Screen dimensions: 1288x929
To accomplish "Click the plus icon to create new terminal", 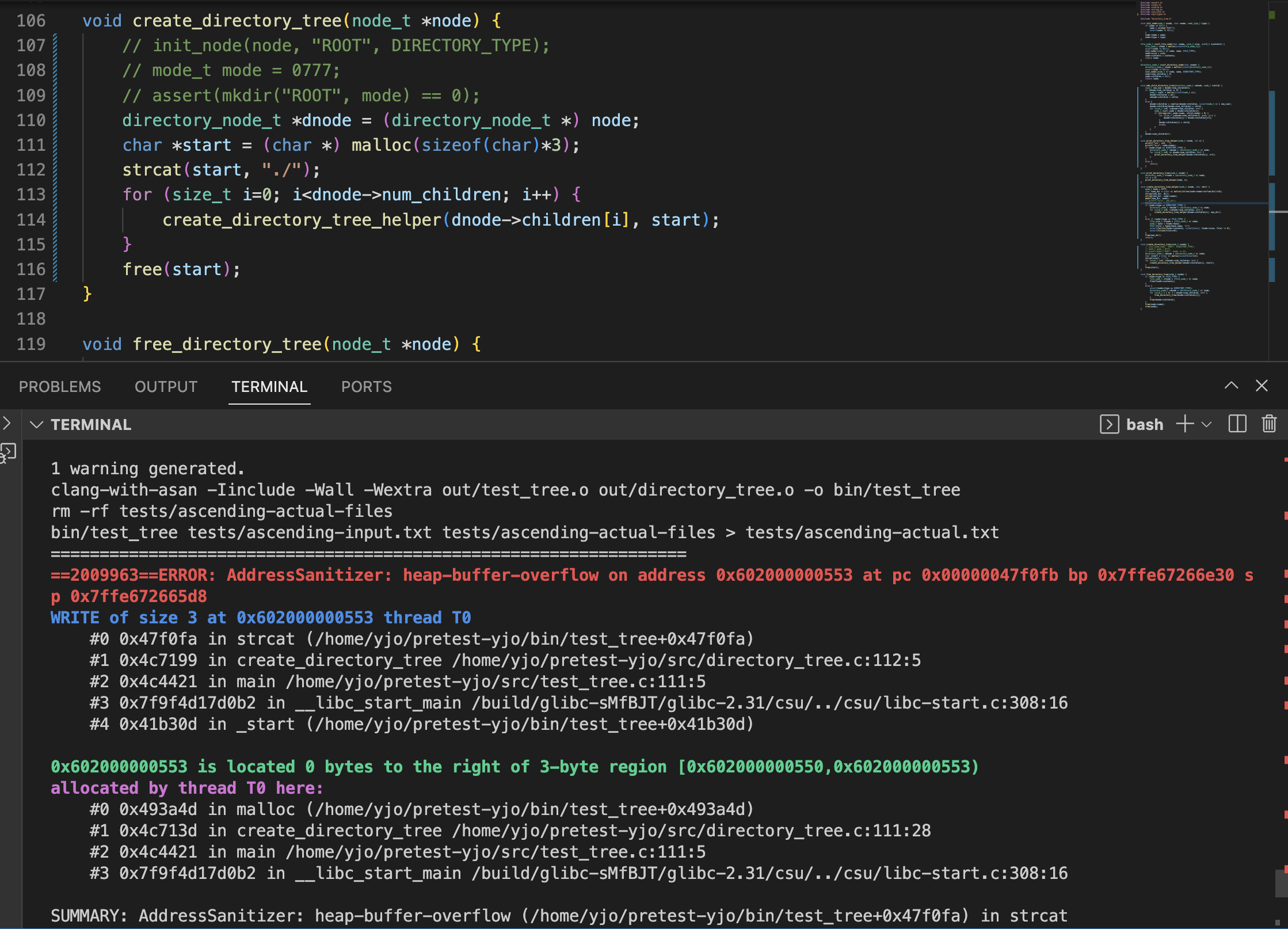I will tap(1184, 424).
